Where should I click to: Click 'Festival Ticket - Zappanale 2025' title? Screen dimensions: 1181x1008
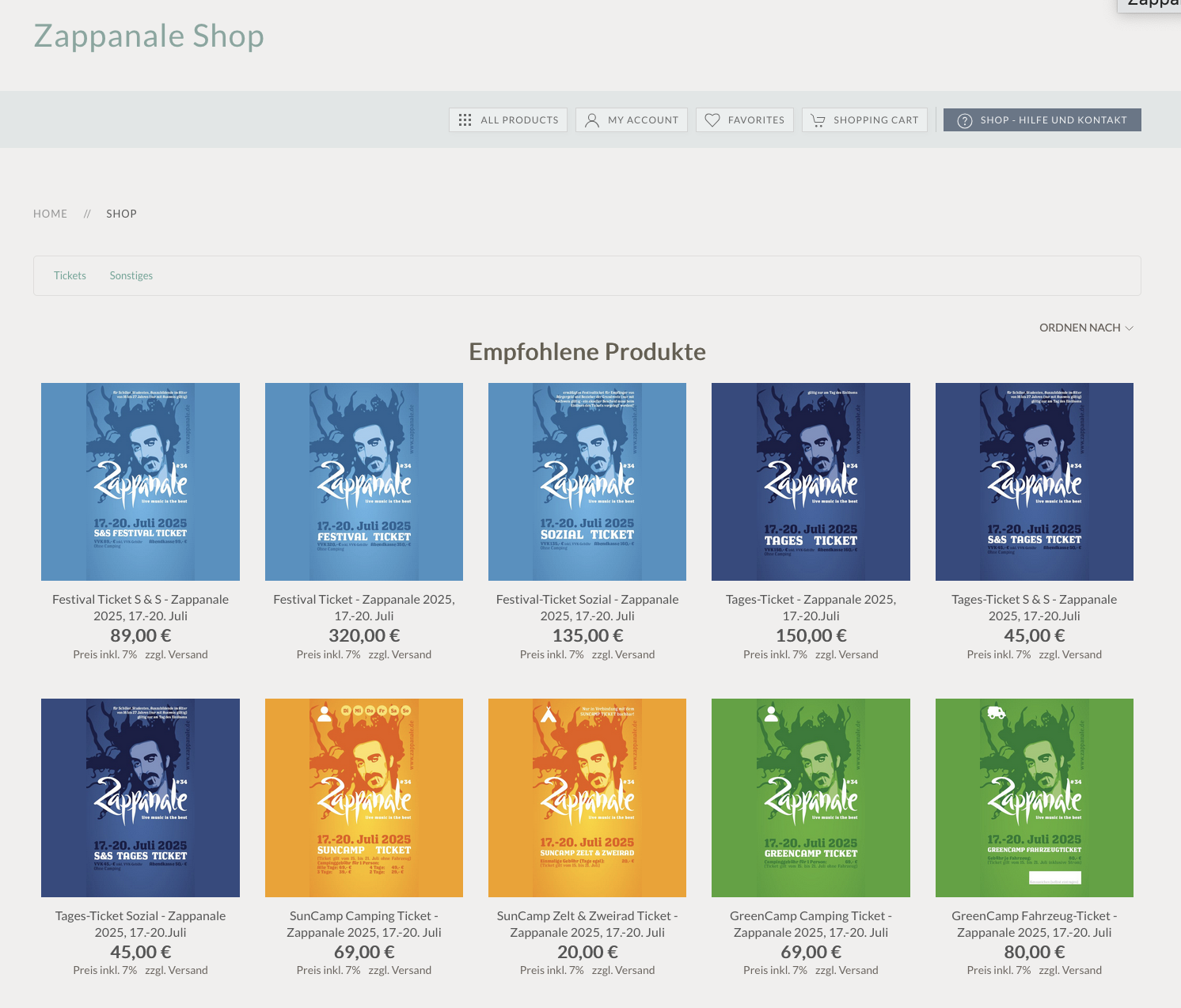364,608
